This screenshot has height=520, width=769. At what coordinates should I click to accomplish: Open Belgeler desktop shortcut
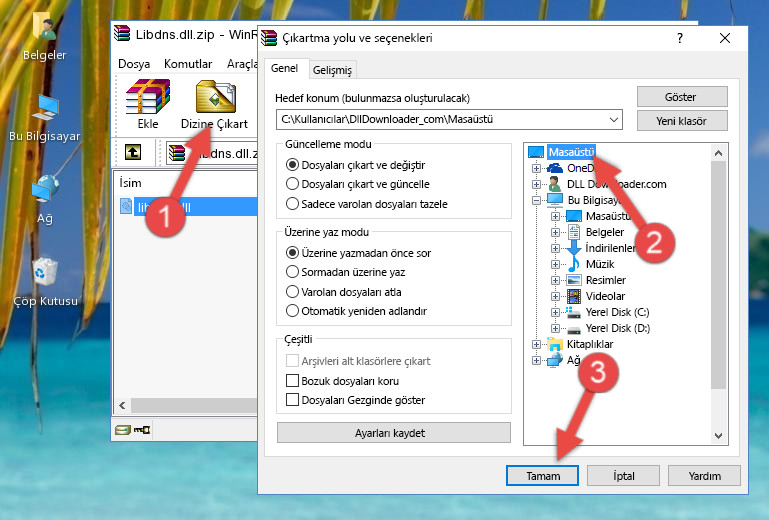tap(45, 37)
